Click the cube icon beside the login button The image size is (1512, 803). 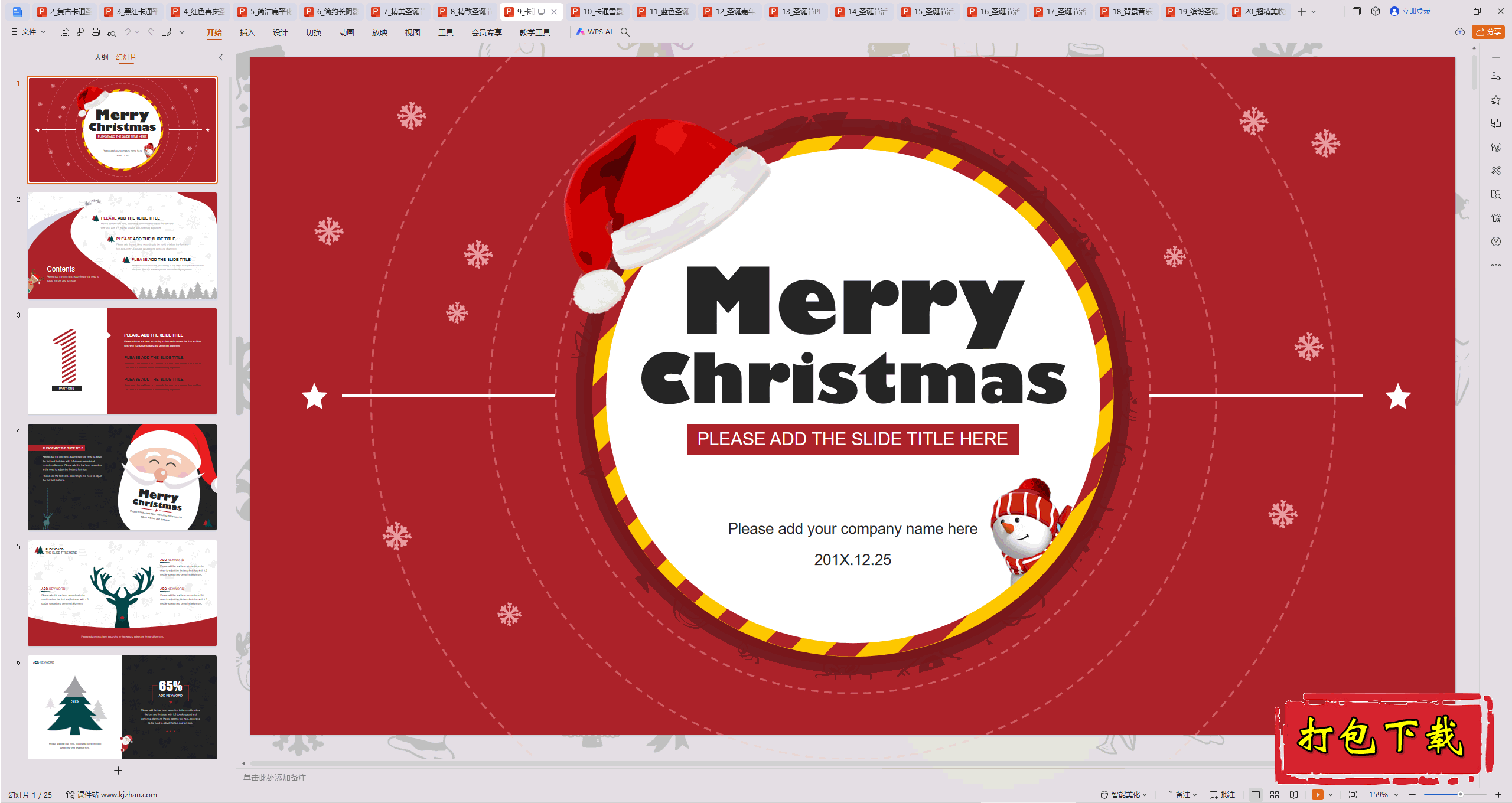(x=1376, y=11)
